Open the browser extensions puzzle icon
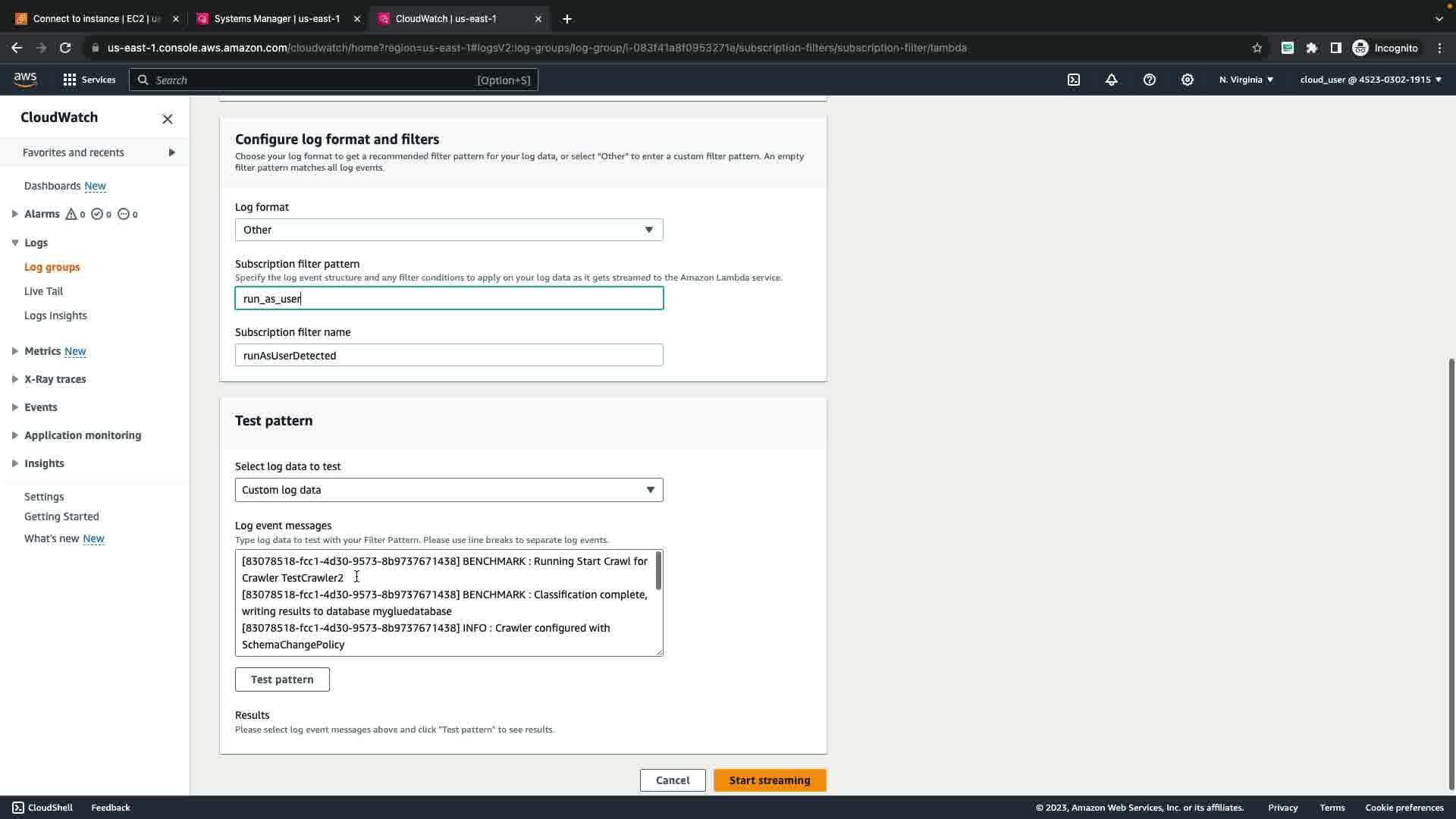1456x819 pixels. pyautogui.click(x=1312, y=48)
